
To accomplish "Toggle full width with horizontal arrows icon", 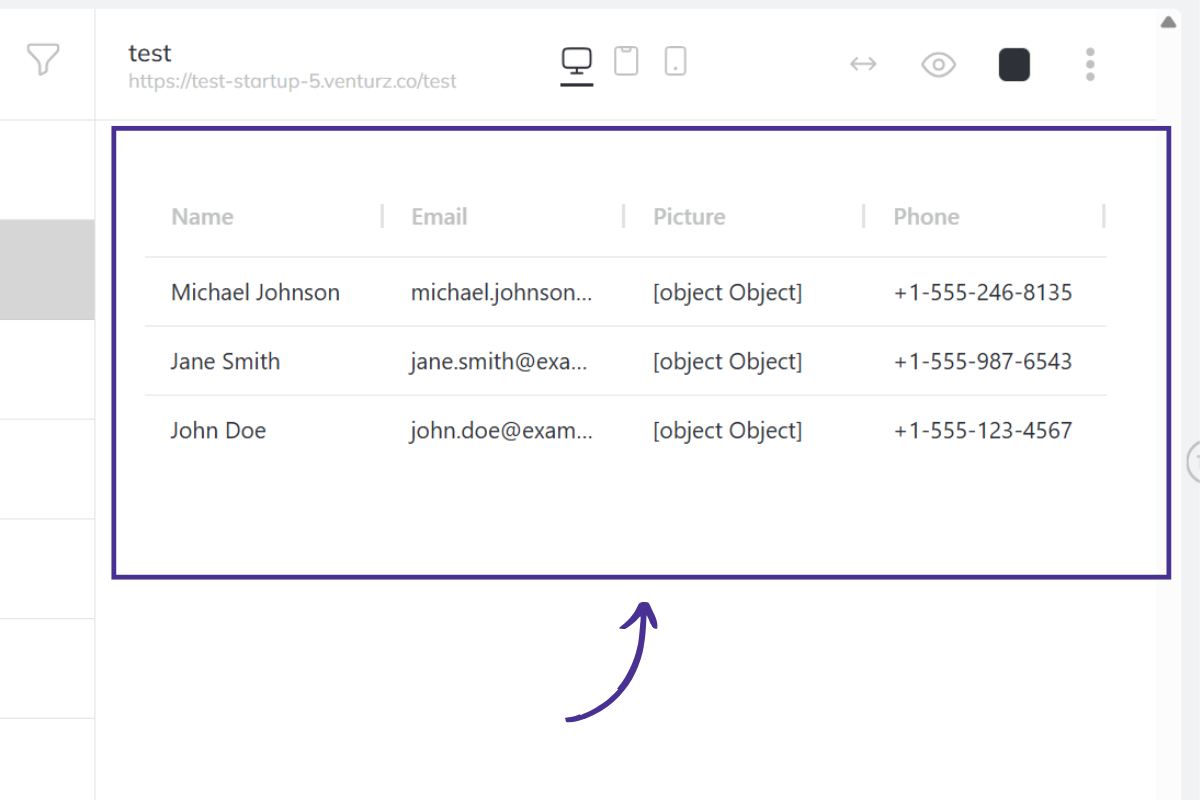I will (863, 64).
